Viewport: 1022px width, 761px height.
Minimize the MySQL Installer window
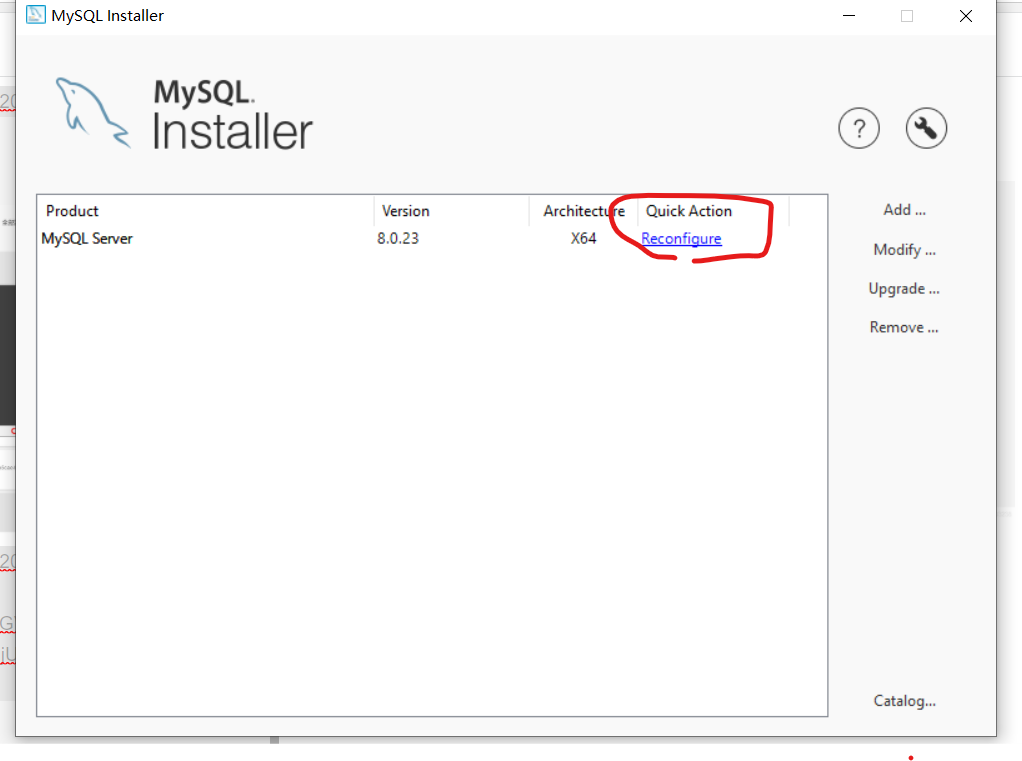849,16
